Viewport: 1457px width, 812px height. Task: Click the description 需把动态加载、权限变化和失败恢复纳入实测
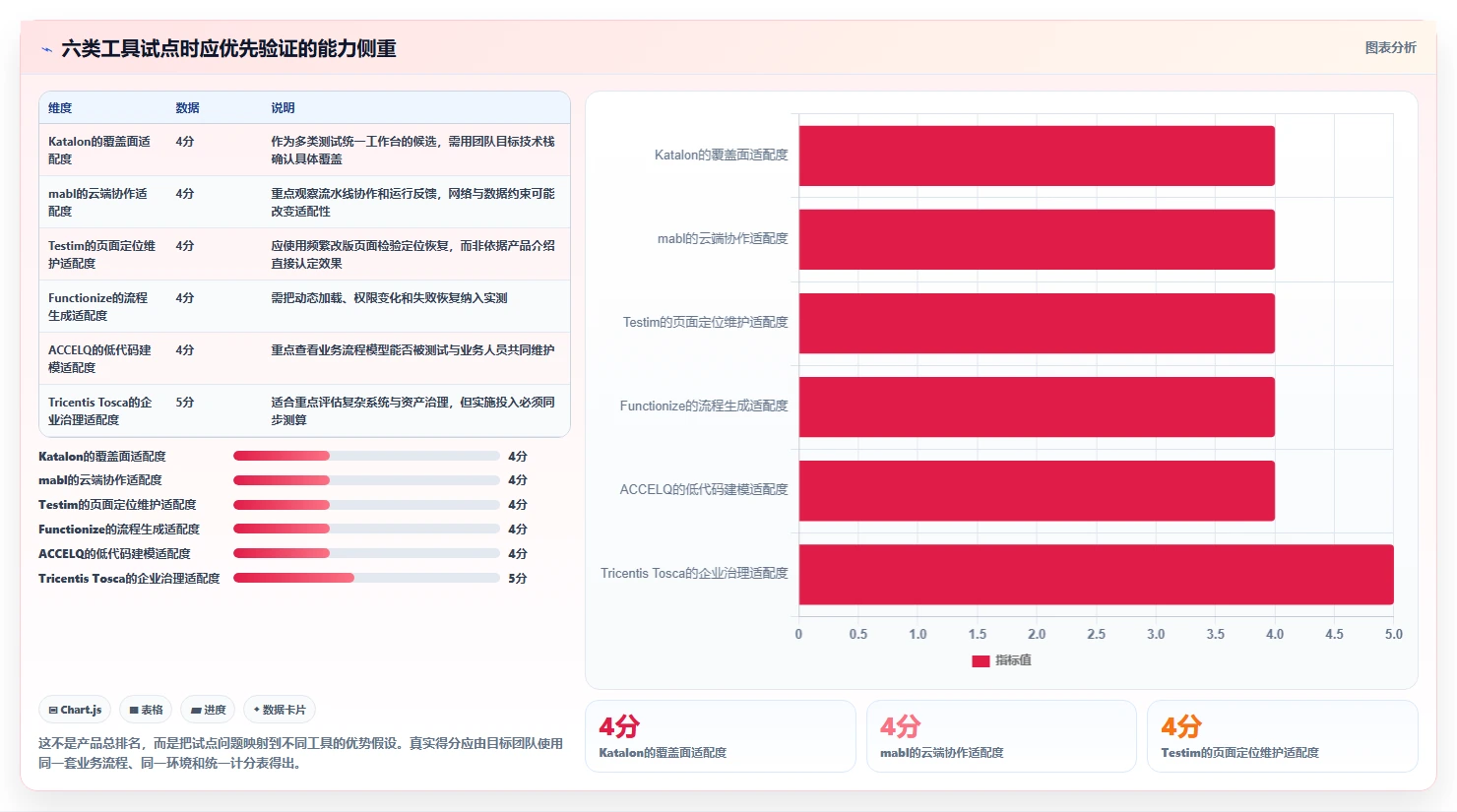(389, 298)
